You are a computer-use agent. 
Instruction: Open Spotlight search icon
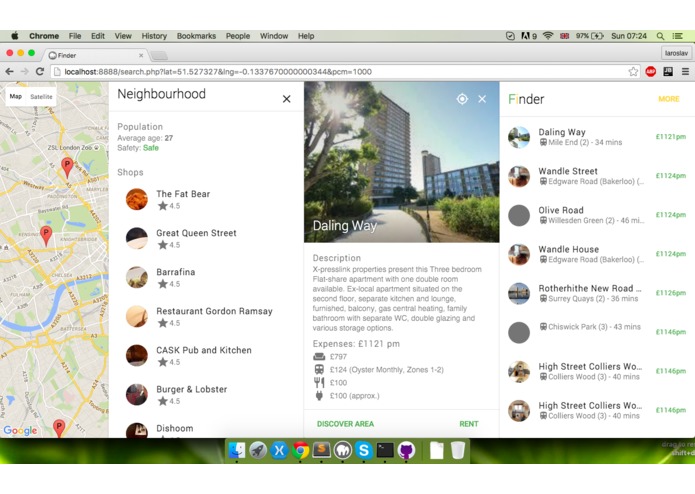tap(660, 36)
